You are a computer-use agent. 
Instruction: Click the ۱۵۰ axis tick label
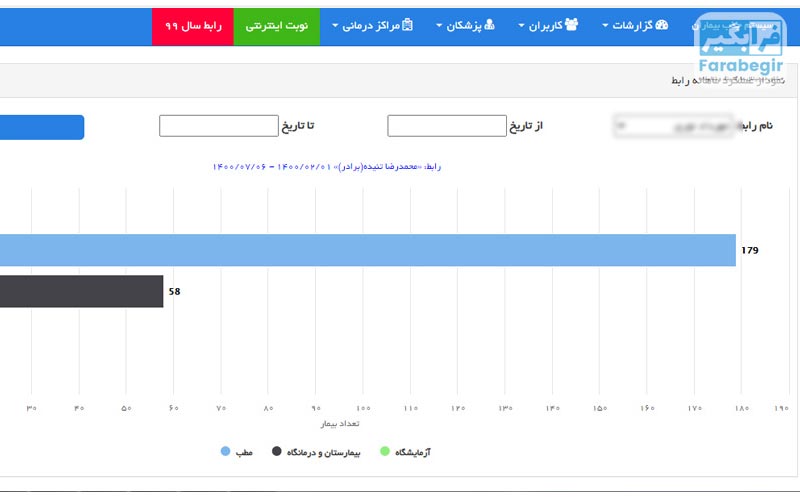(600, 408)
